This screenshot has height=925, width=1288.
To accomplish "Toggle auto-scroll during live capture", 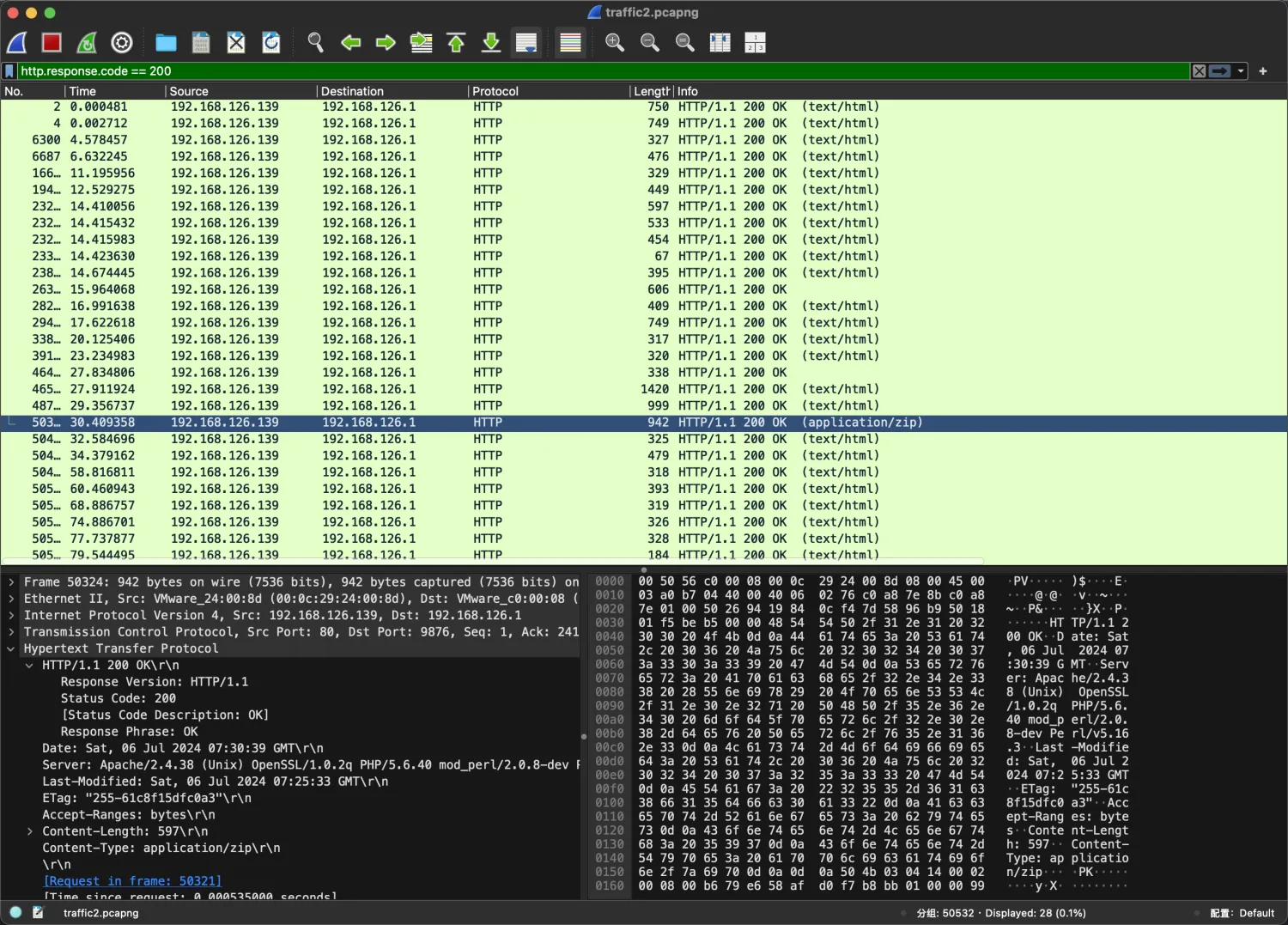I will 526,42.
